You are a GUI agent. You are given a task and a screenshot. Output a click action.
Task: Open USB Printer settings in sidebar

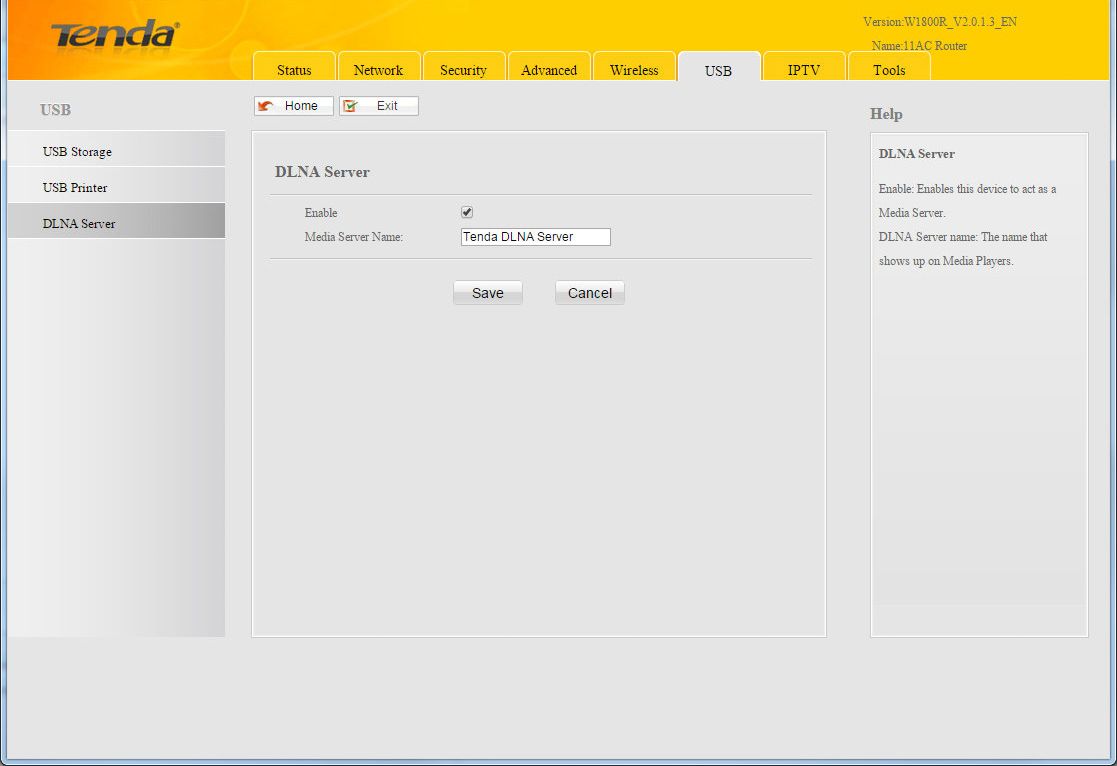point(75,188)
